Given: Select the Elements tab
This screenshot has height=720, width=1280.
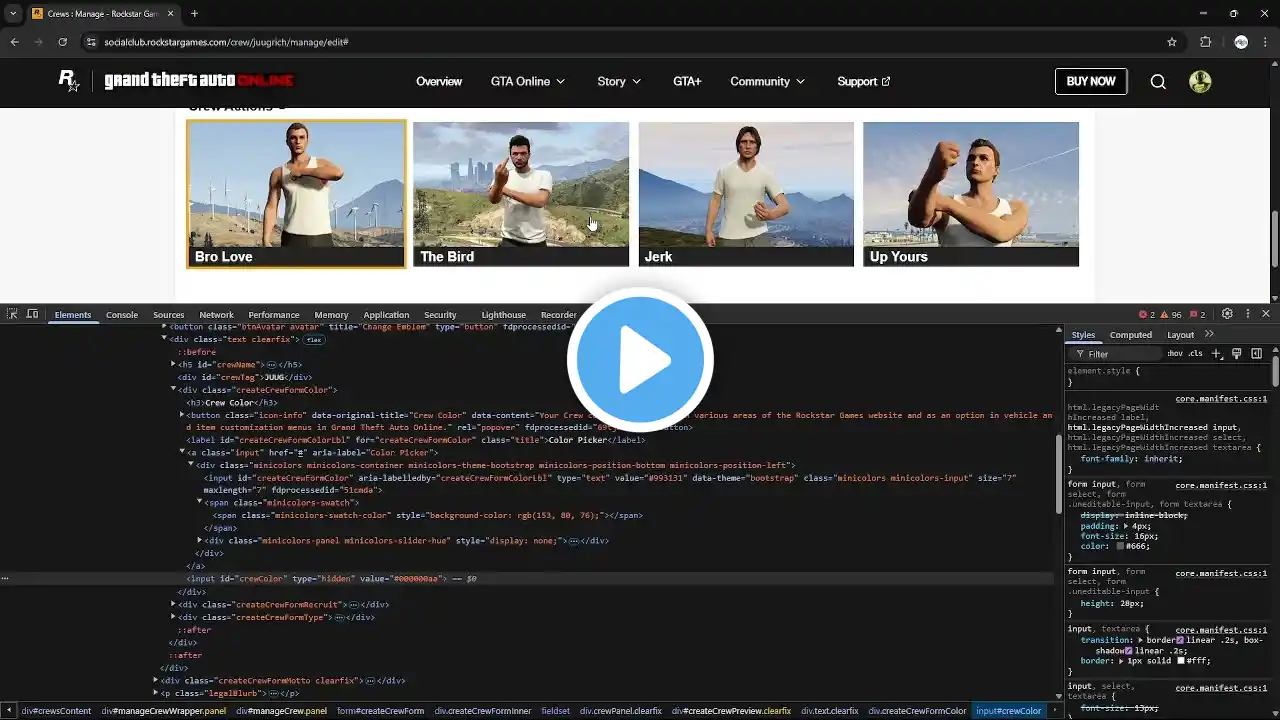Looking at the screenshot, I should click(x=73, y=315).
